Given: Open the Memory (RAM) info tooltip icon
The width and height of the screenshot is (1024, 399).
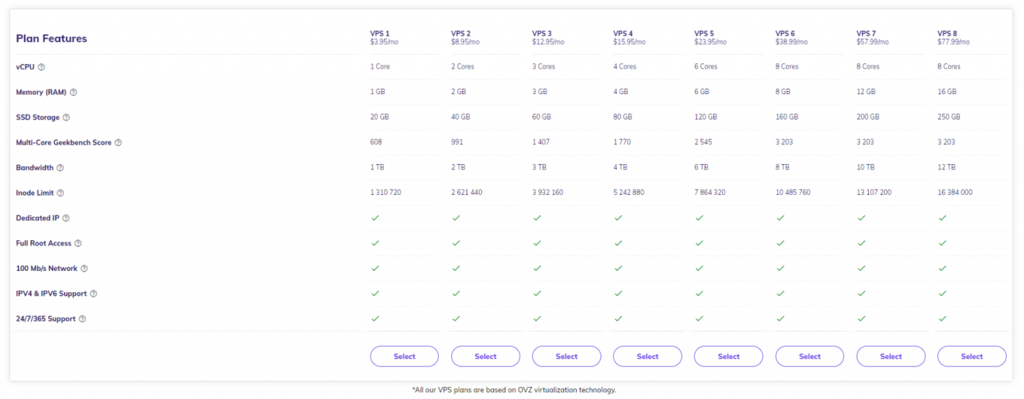Looking at the screenshot, I should pos(73,92).
